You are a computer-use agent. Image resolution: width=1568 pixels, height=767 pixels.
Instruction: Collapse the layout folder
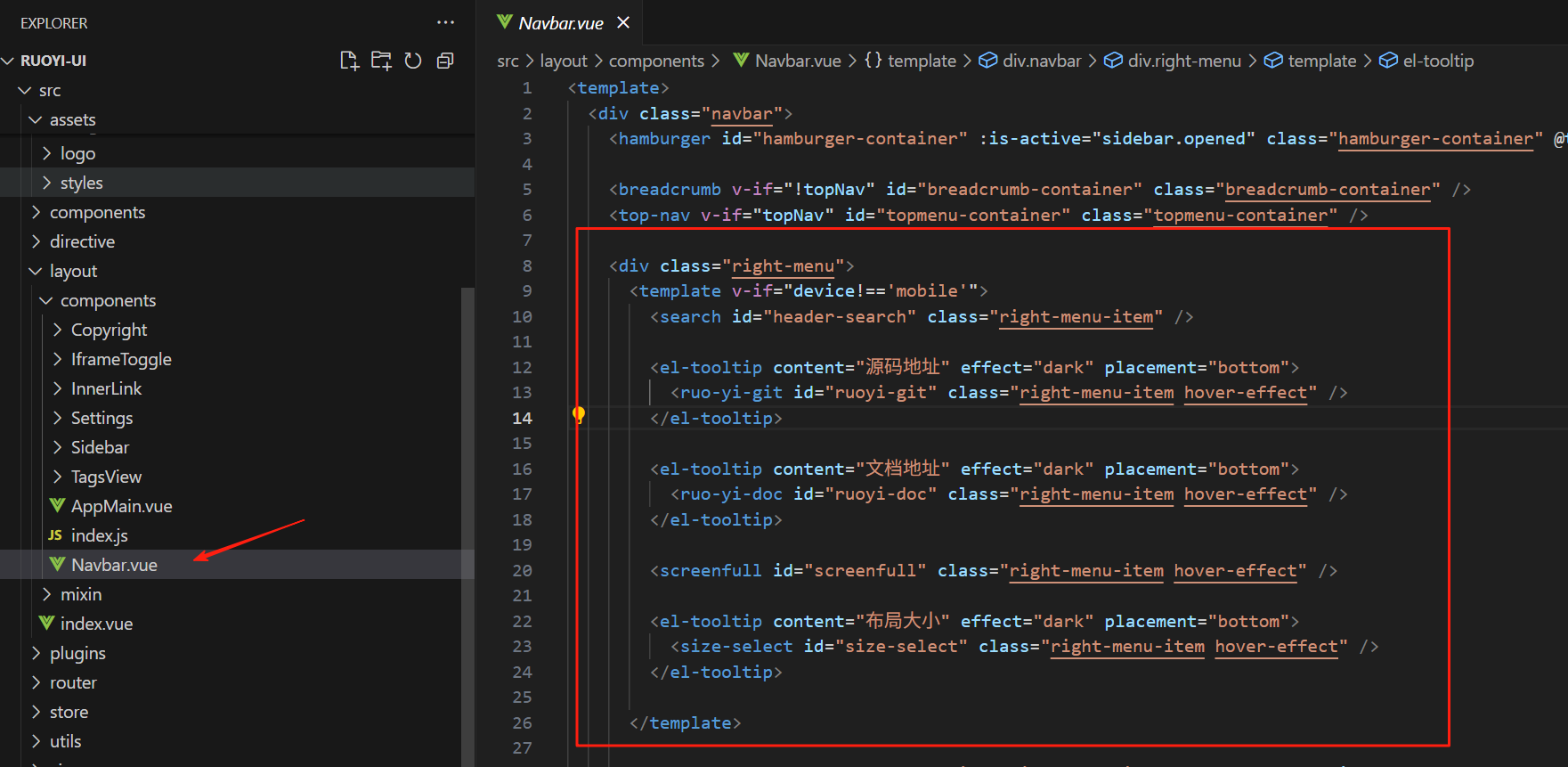pos(73,271)
